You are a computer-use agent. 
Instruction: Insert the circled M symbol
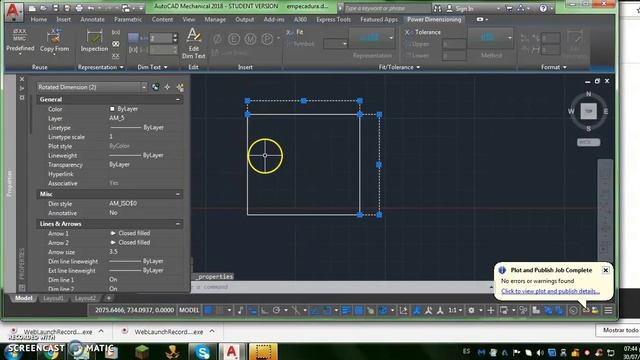tap(250, 39)
